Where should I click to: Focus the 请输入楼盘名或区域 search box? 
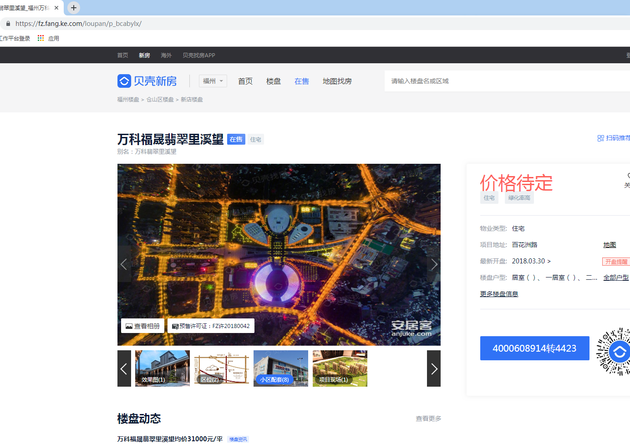507,81
